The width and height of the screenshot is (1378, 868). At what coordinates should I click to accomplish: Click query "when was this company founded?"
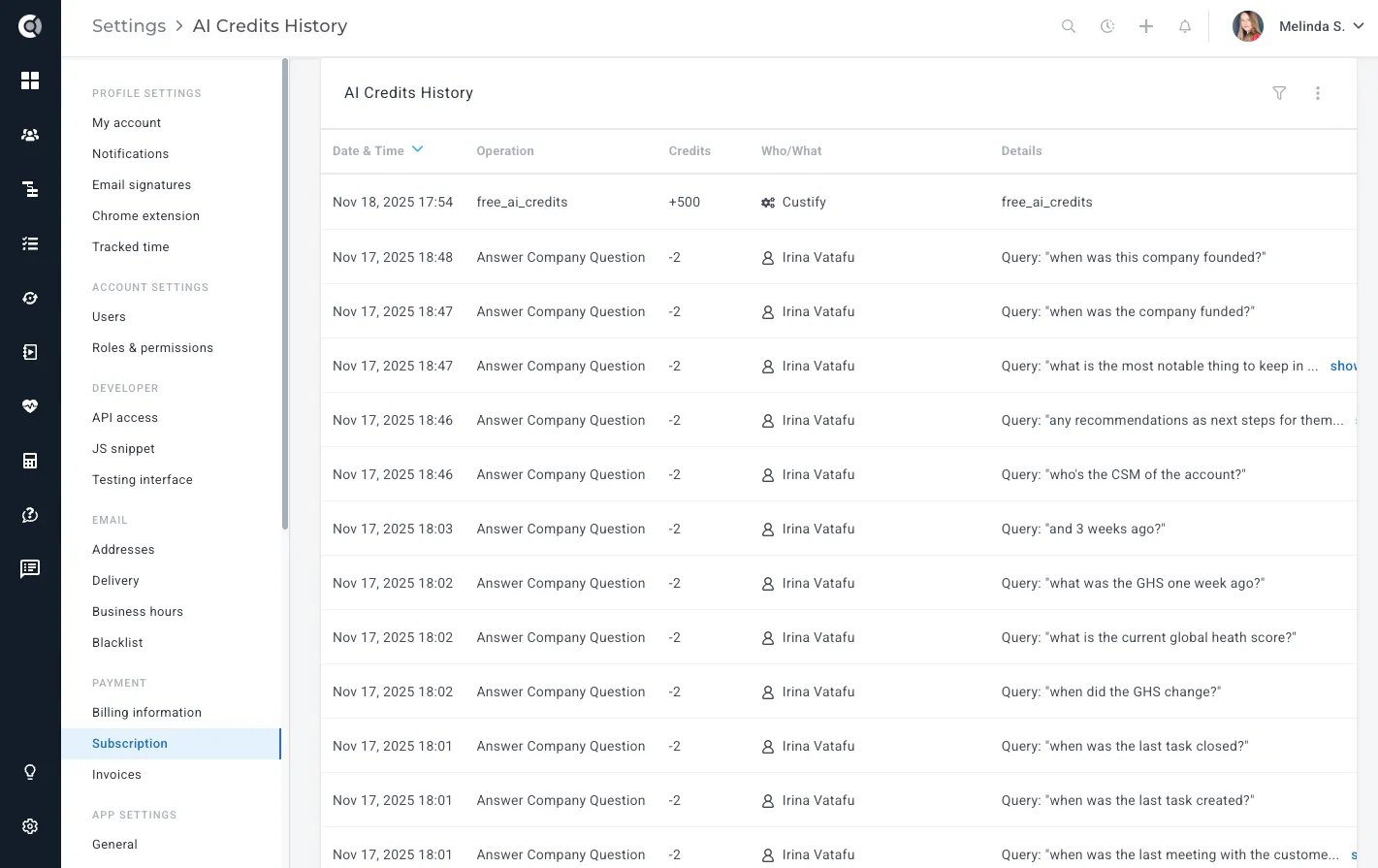pos(1134,257)
